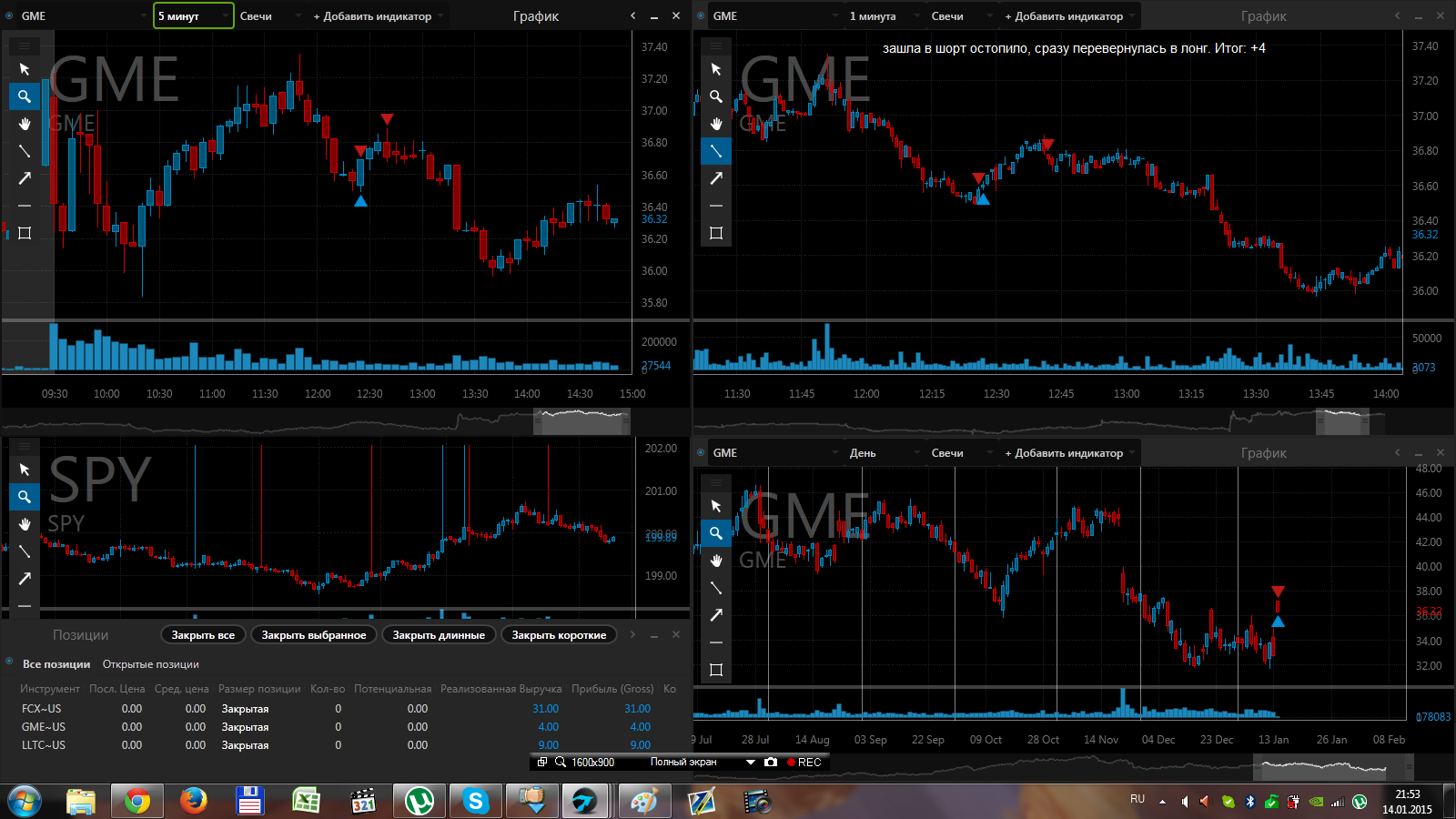
Task: Open Skype from taskbar
Action: coord(475,801)
